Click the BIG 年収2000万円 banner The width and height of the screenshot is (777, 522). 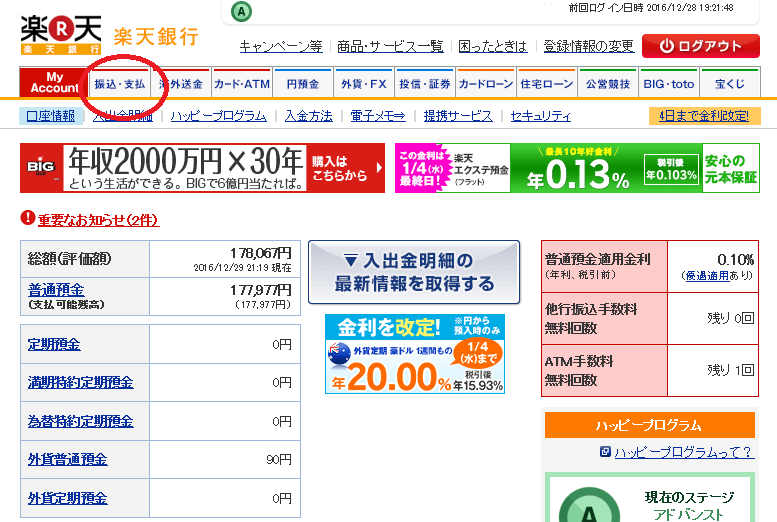[x=202, y=168]
